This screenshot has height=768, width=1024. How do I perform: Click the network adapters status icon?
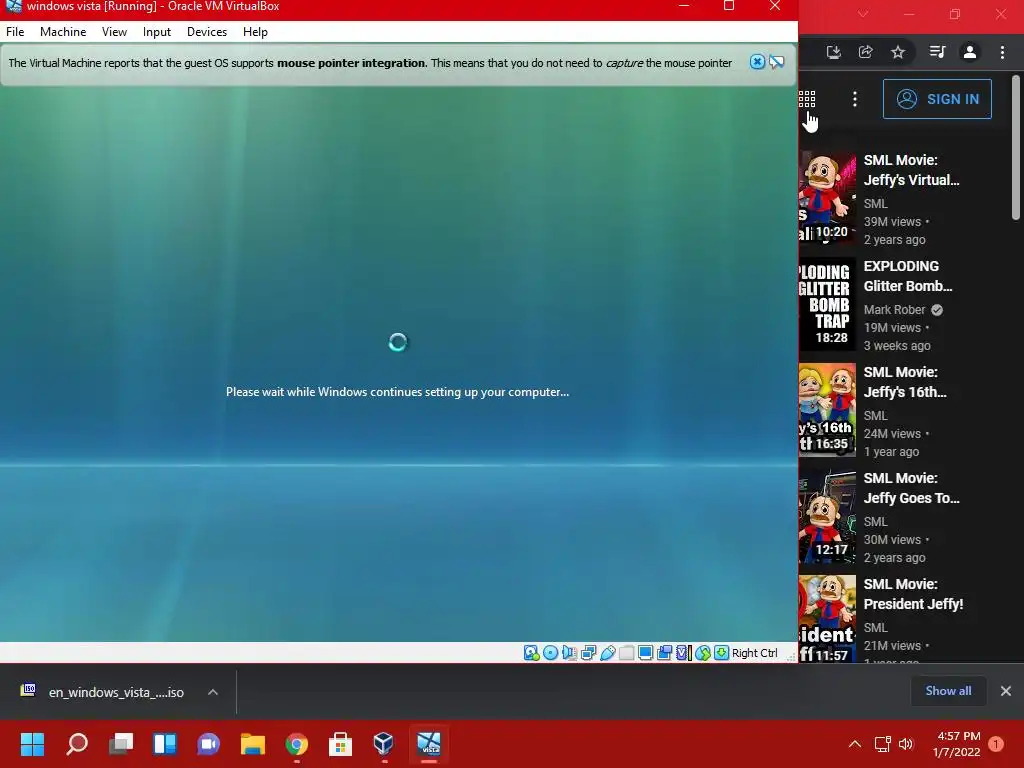(588, 653)
